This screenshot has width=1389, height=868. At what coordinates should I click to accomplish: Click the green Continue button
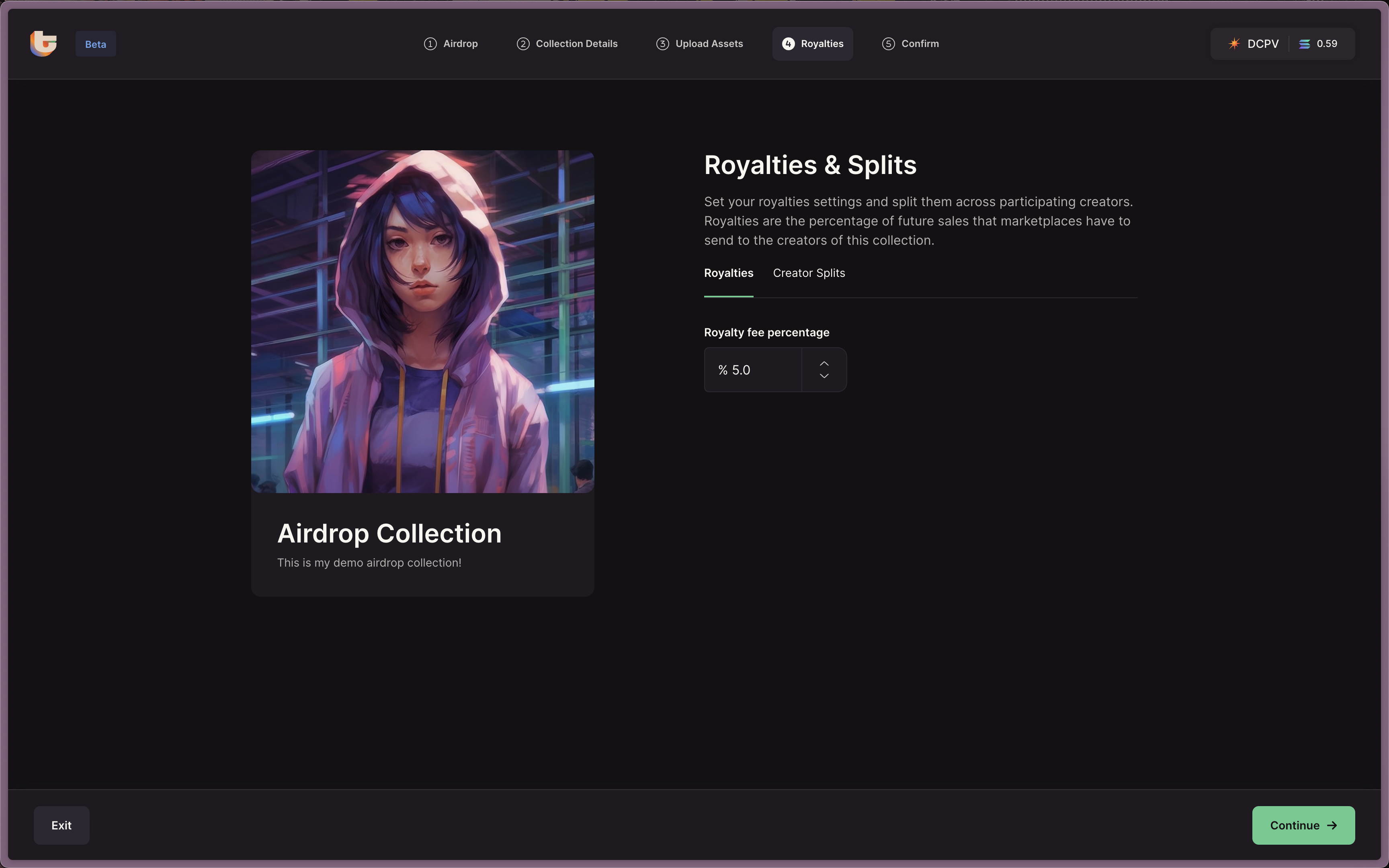[1303, 825]
